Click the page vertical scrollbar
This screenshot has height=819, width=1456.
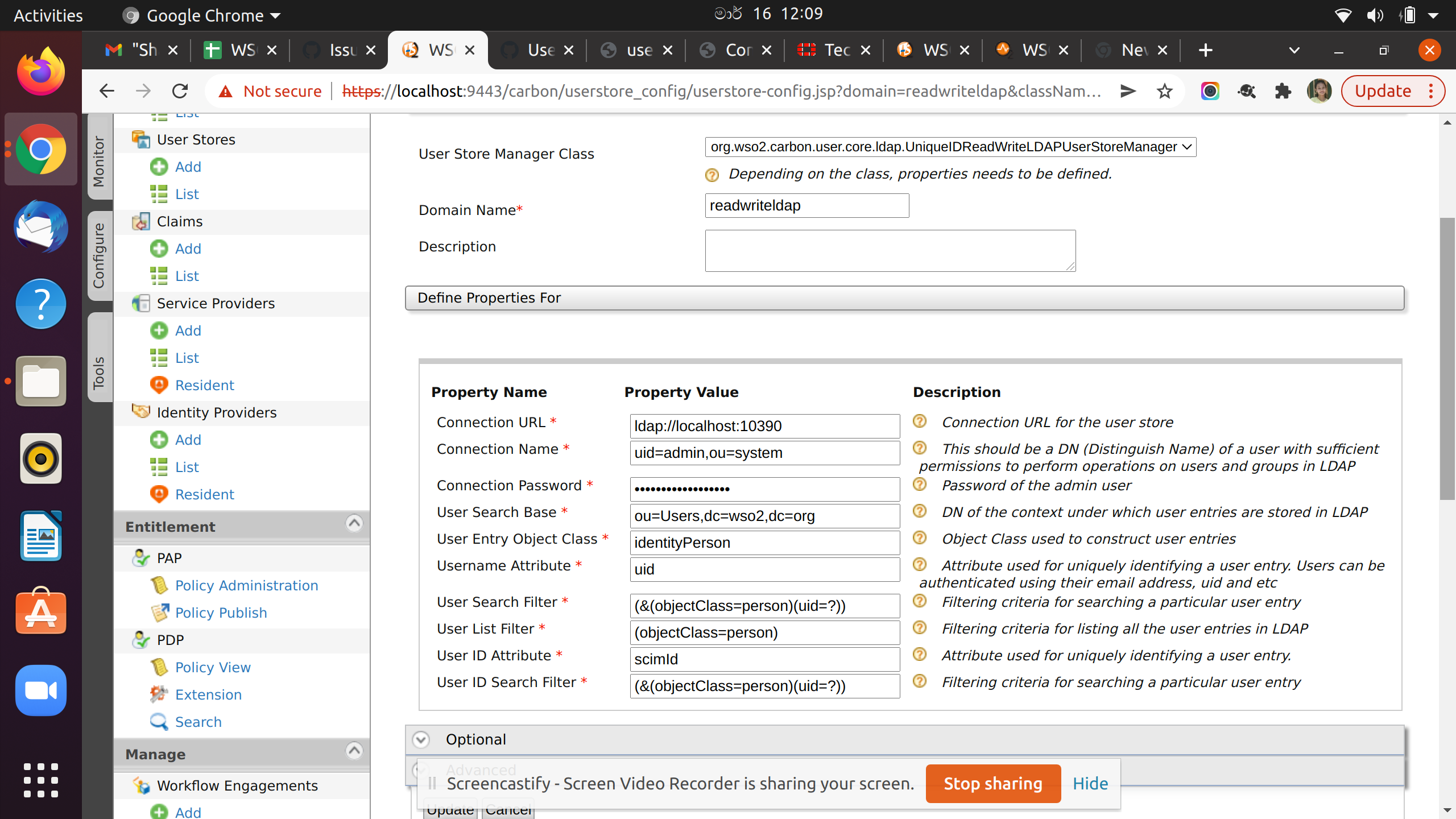pos(1447,358)
